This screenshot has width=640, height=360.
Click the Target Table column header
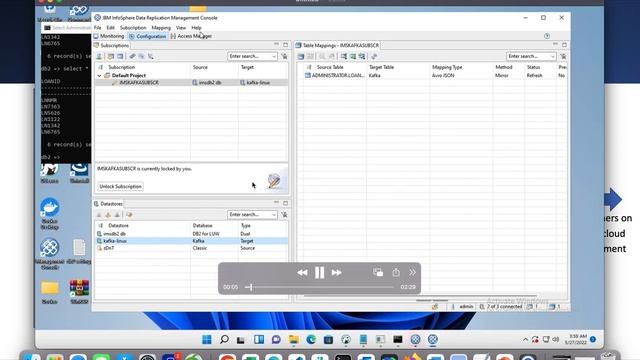tap(381, 67)
